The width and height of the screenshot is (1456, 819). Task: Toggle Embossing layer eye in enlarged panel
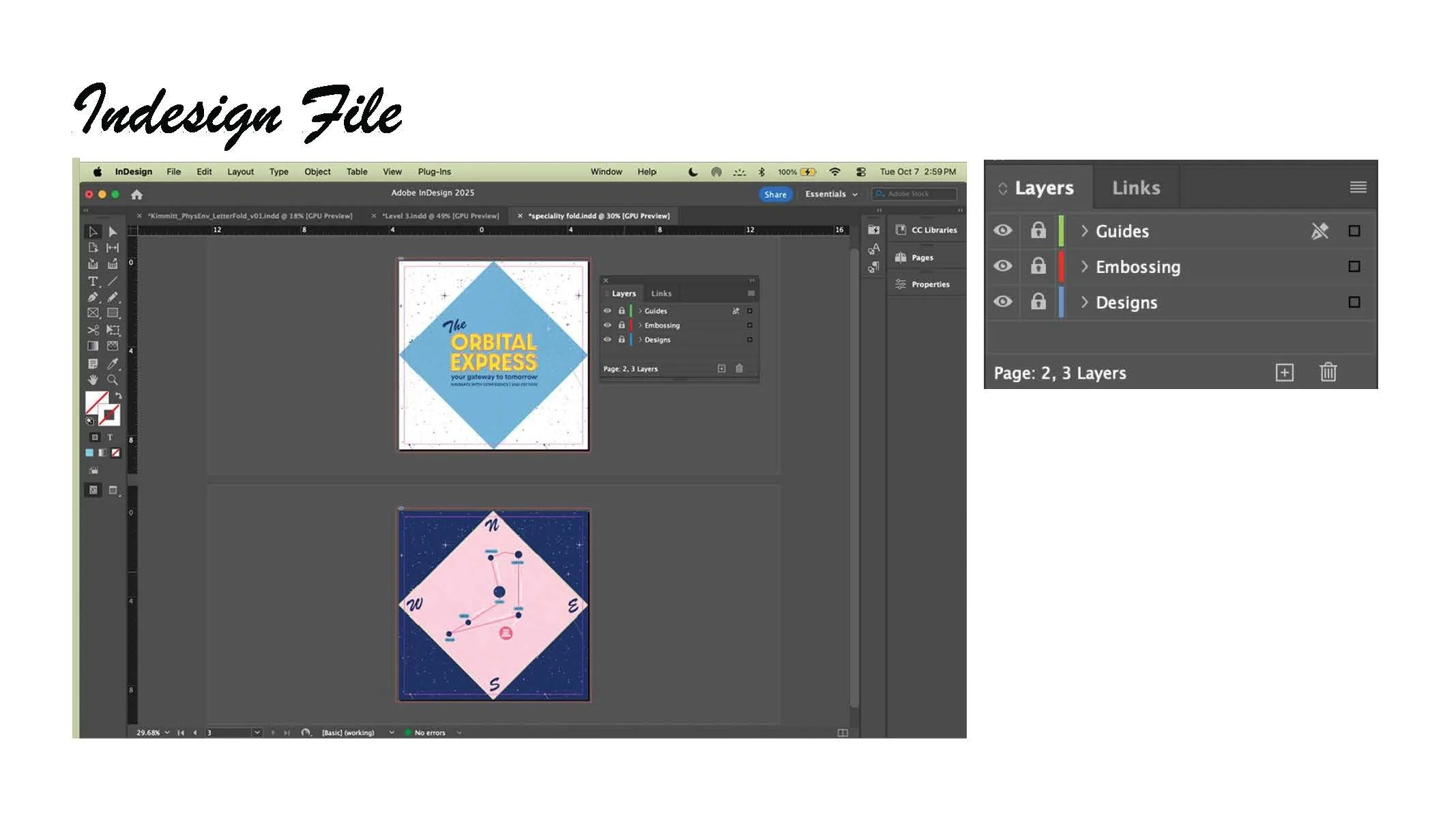[1002, 266]
